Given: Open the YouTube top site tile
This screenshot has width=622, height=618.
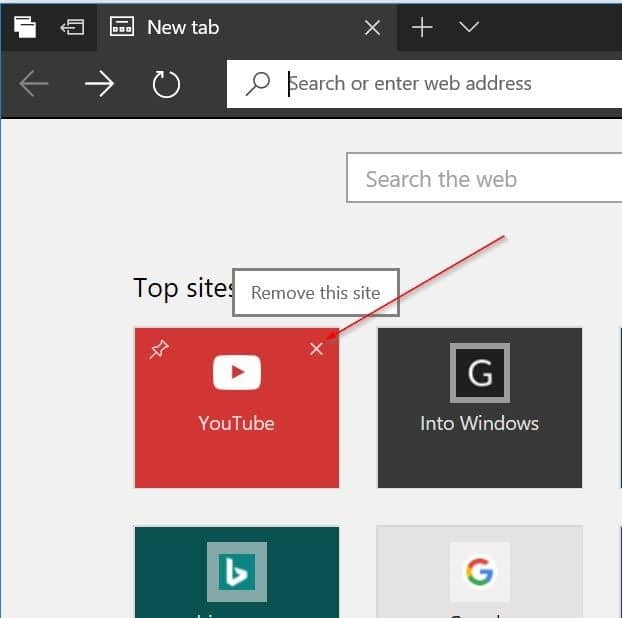Looking at the screenshot, I should point(237,407).
